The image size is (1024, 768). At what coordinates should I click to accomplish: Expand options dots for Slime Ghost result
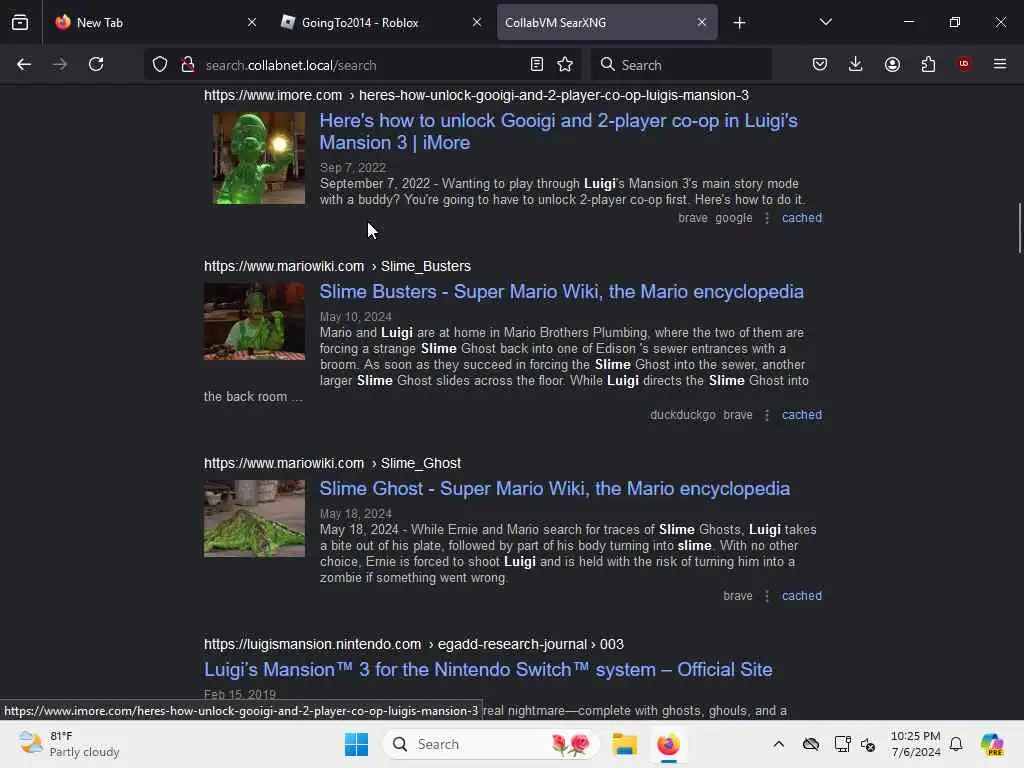767,596
